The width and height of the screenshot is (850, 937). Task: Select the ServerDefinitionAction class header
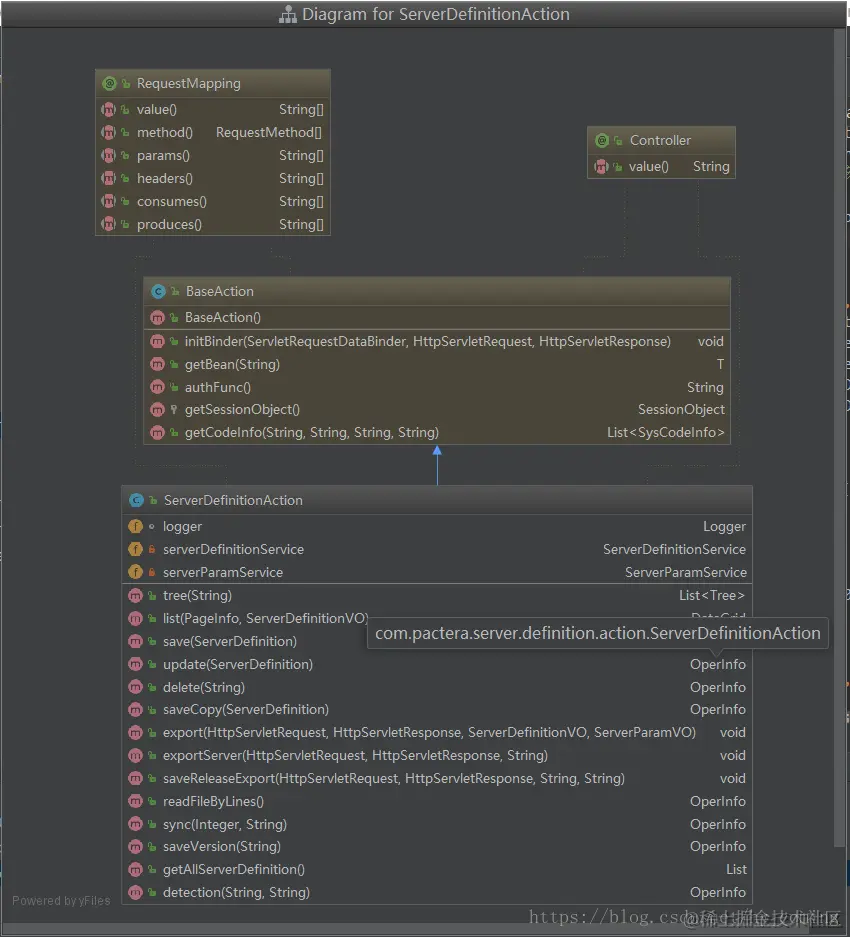pos(437,500)
